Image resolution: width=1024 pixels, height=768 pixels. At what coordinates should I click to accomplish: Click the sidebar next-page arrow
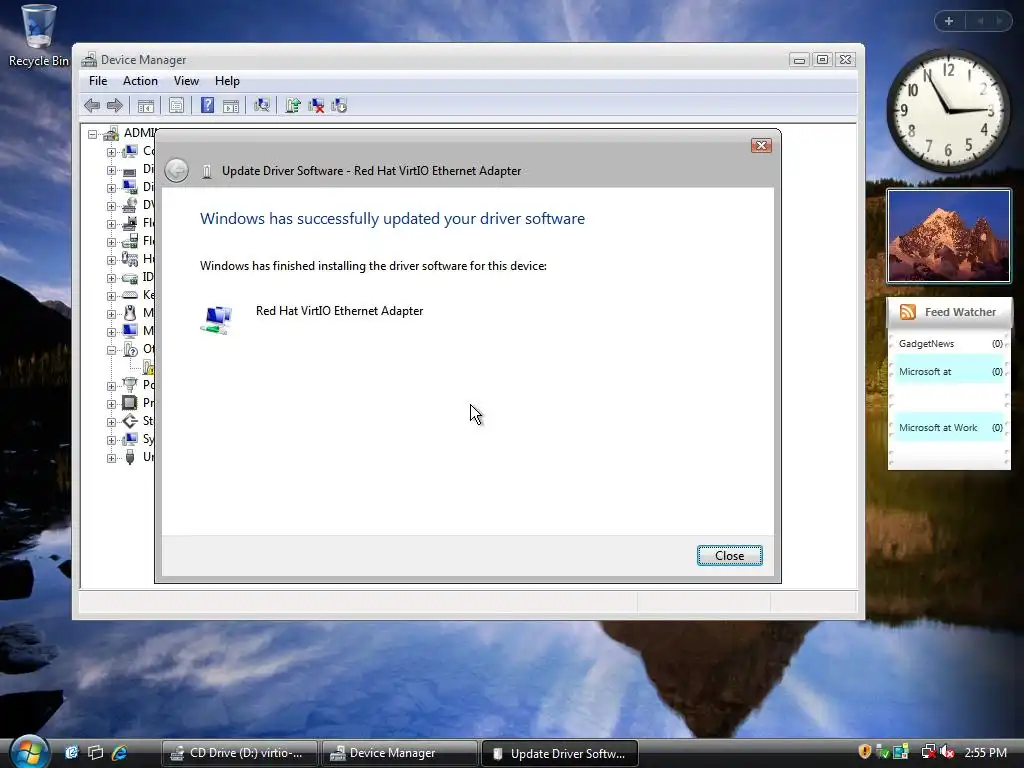[x=999, y=21]
